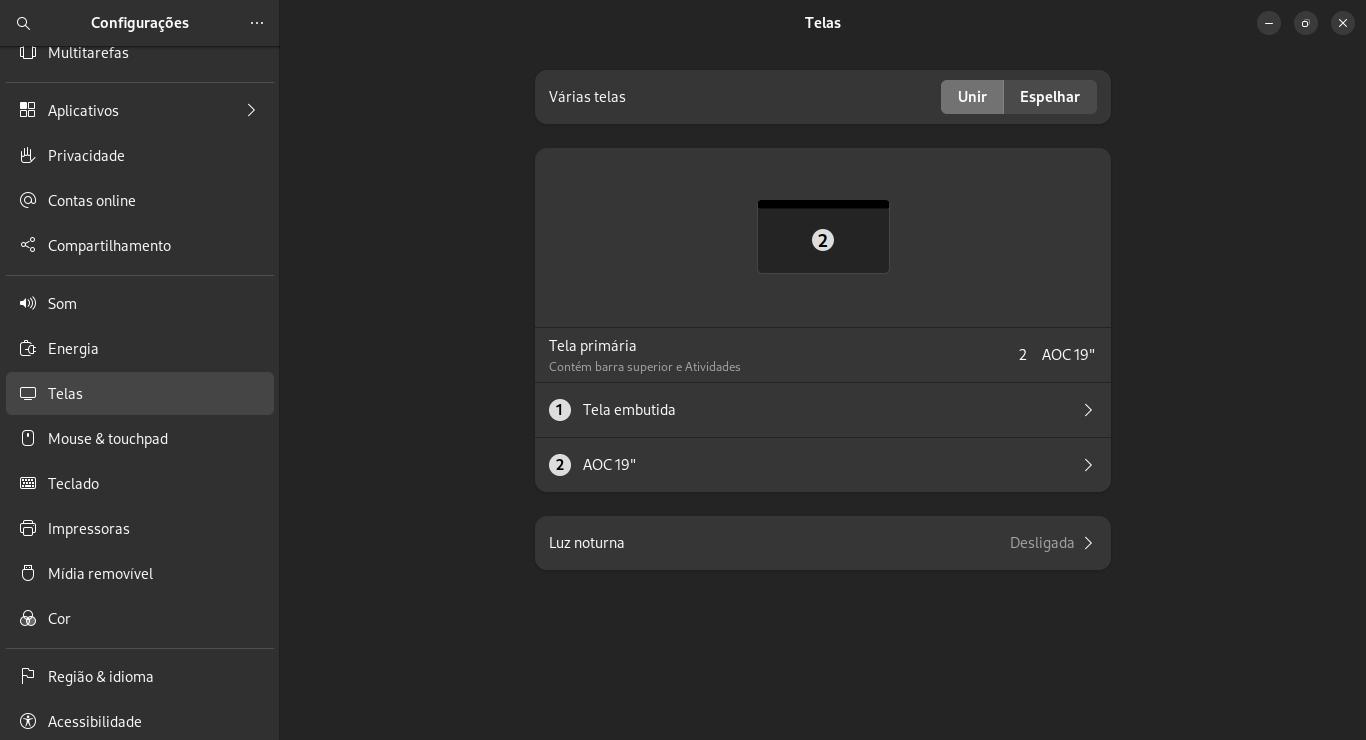Open Luz noturna settings
This screenshot has width=1366, height=740.
823,543
